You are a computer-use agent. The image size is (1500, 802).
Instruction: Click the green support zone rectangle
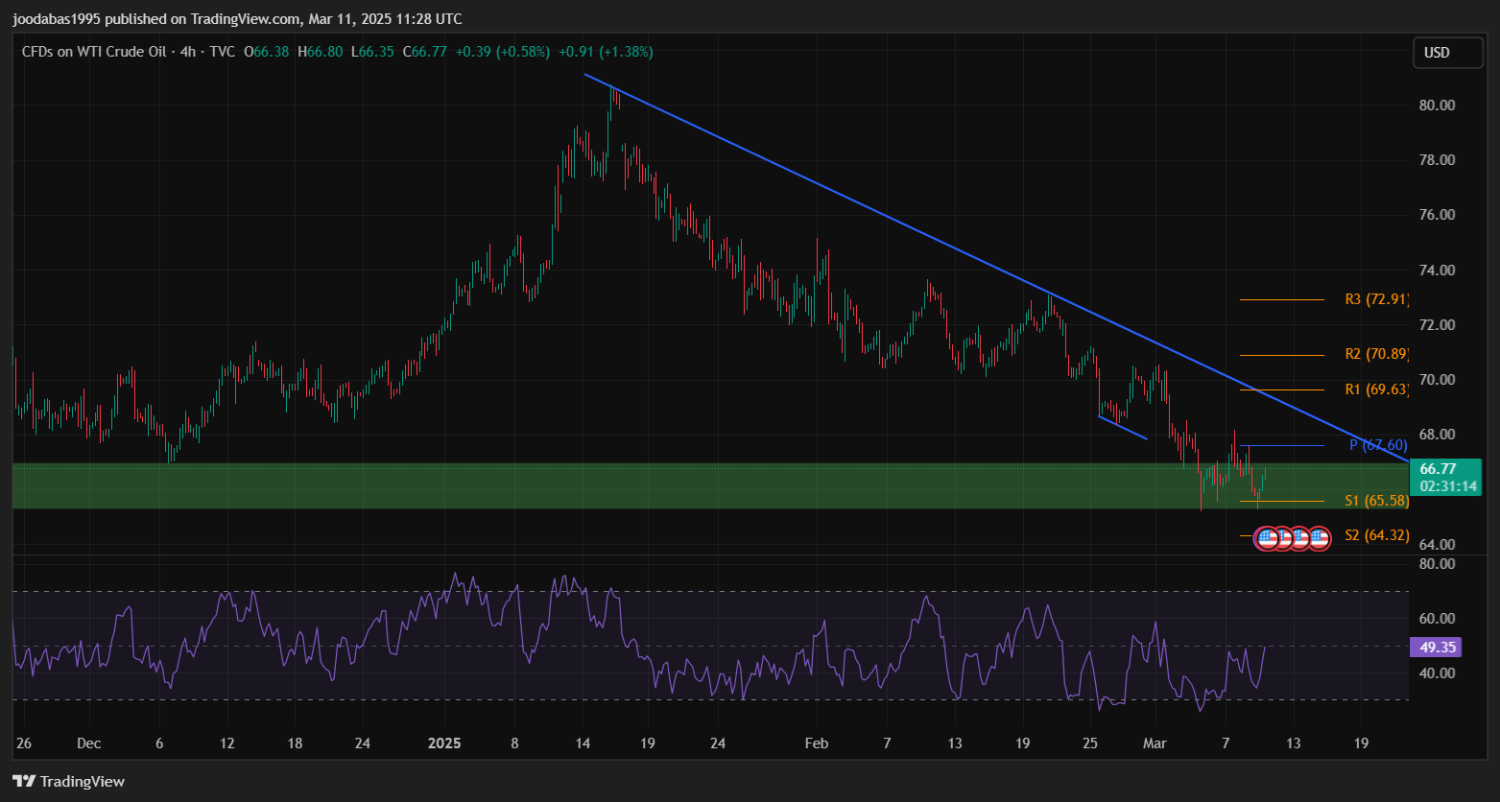pyautogui.click(x=600, y=486)
